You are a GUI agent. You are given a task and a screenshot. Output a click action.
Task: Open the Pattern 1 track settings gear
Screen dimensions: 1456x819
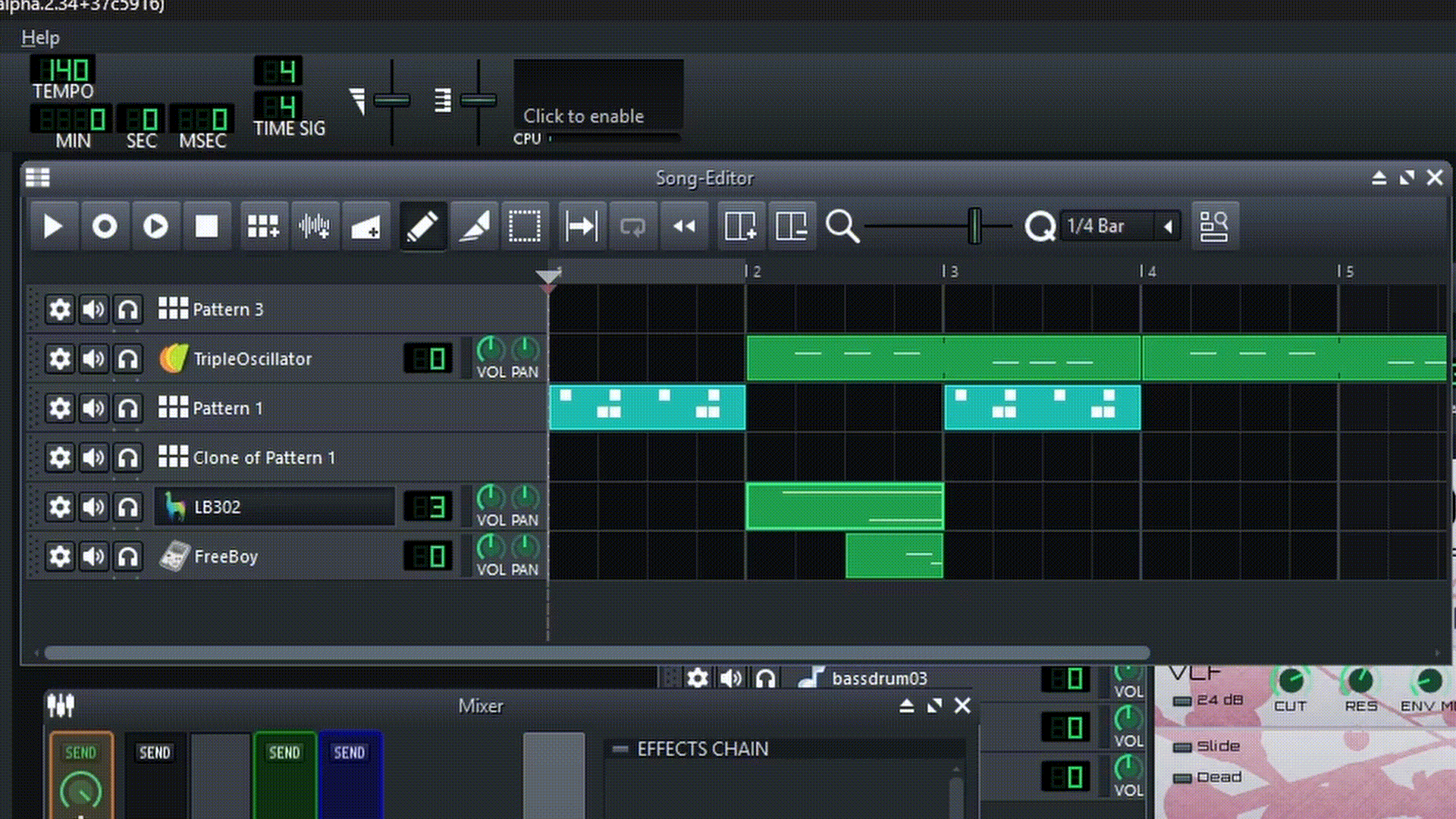pyautogui.click(x=59, y=408)
